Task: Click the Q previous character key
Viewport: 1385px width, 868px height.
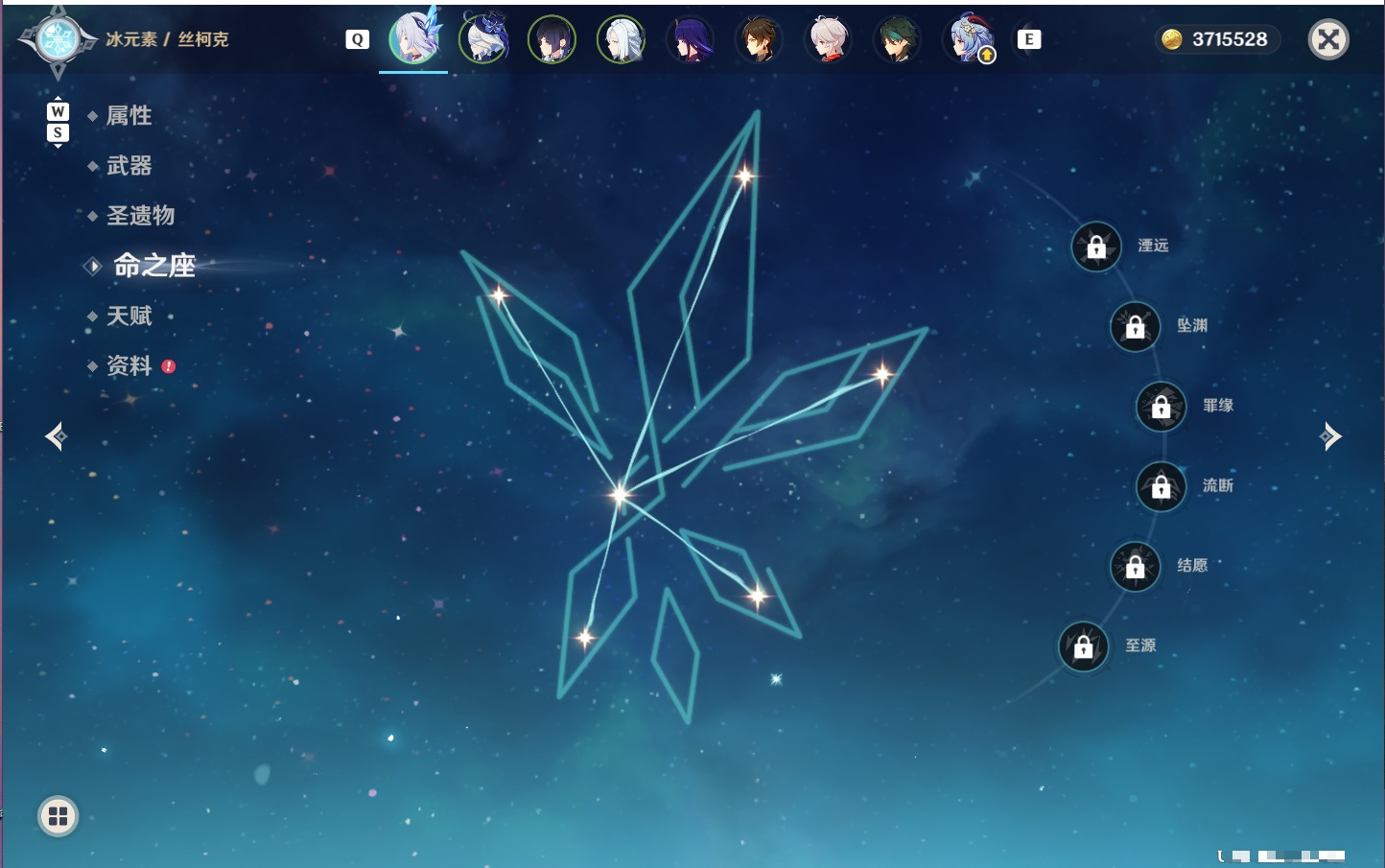Action: pyautogui.click(x=358, y=39)
